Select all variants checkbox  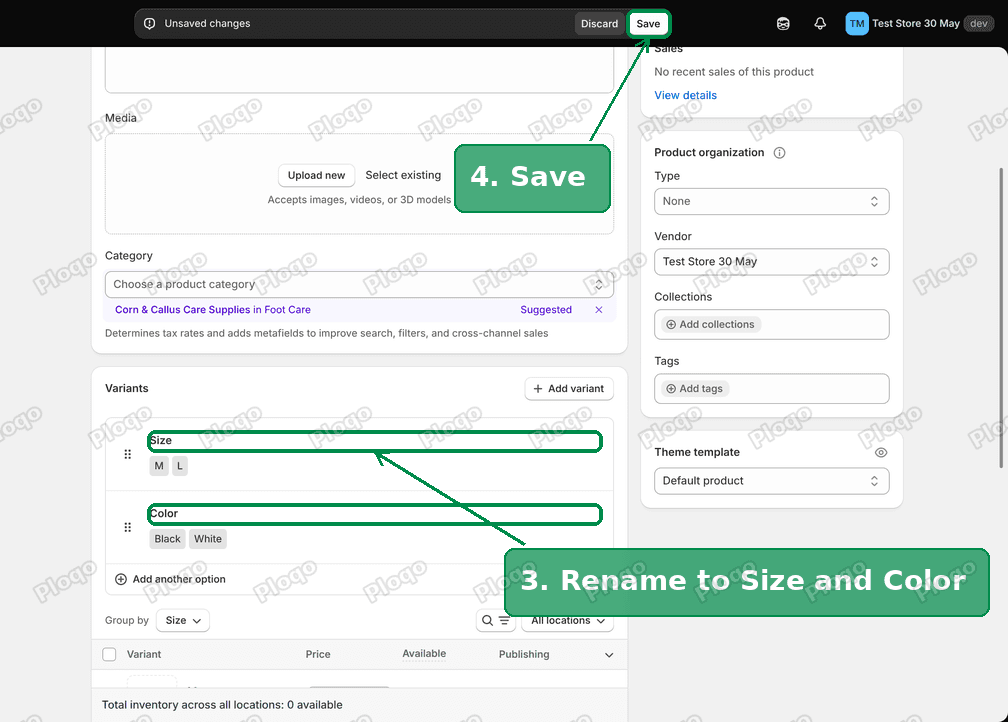pos(109,654)
